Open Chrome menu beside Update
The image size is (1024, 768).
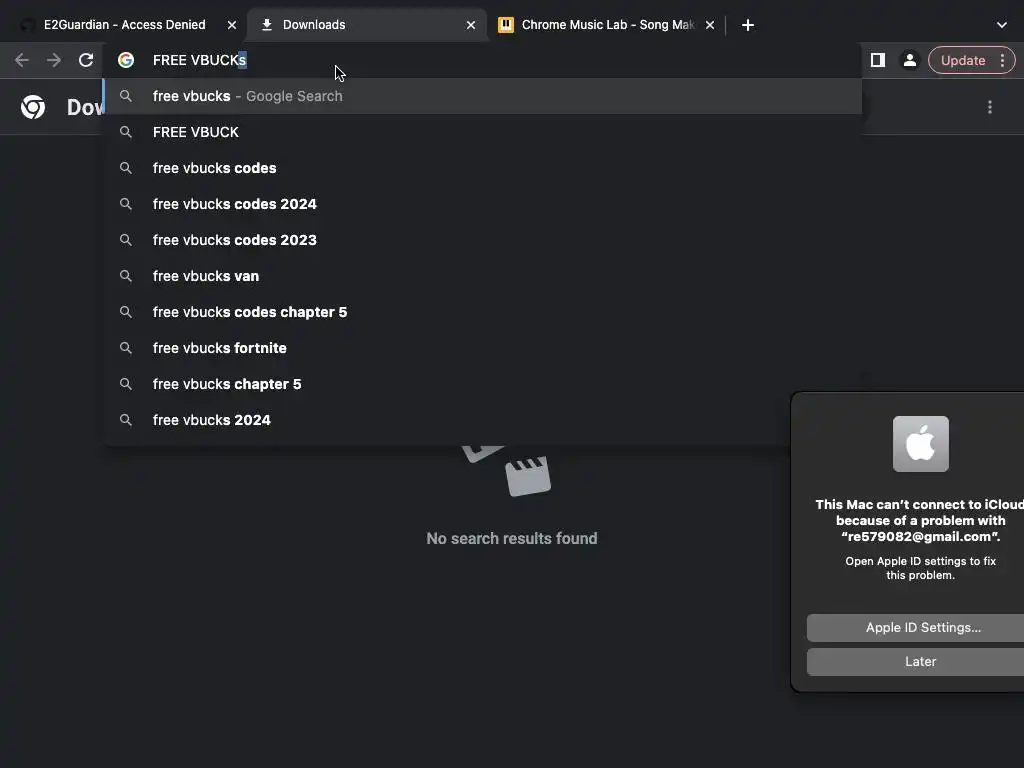1002,60
